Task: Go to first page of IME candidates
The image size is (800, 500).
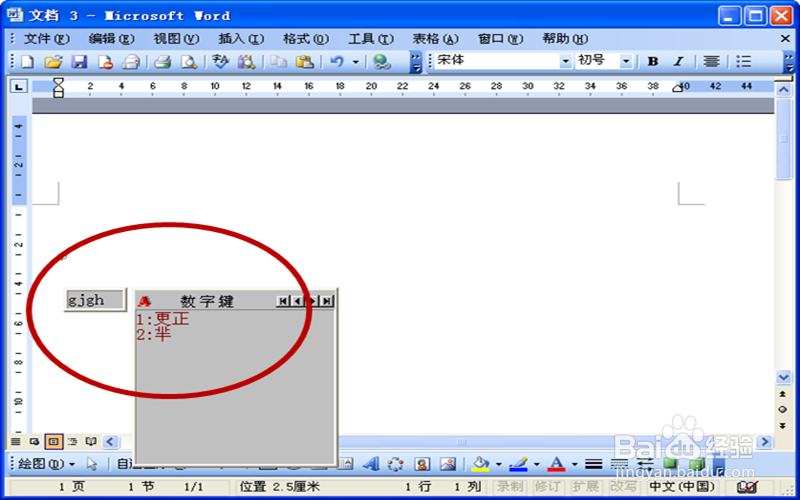Action: point(282,301)
